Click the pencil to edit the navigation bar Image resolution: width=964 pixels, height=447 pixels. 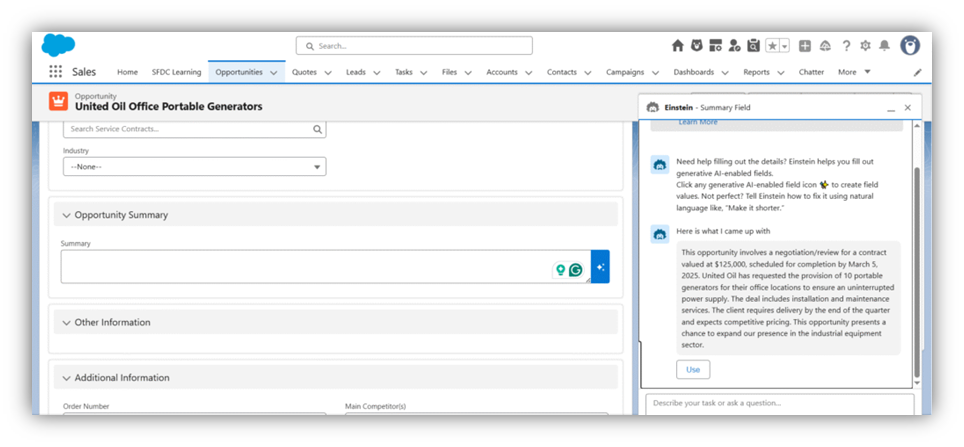pyautogui.click(x=917, y=72)
